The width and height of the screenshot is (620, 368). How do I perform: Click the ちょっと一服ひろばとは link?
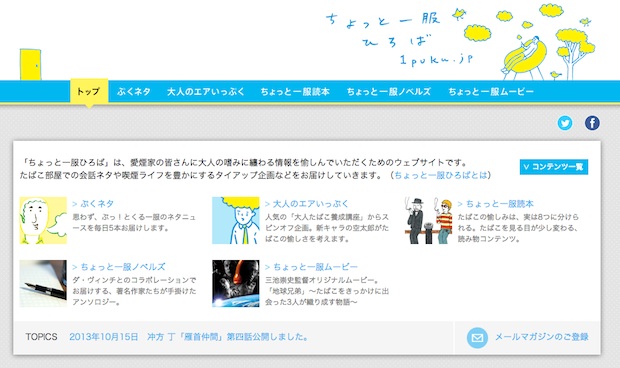coord(441,175)
